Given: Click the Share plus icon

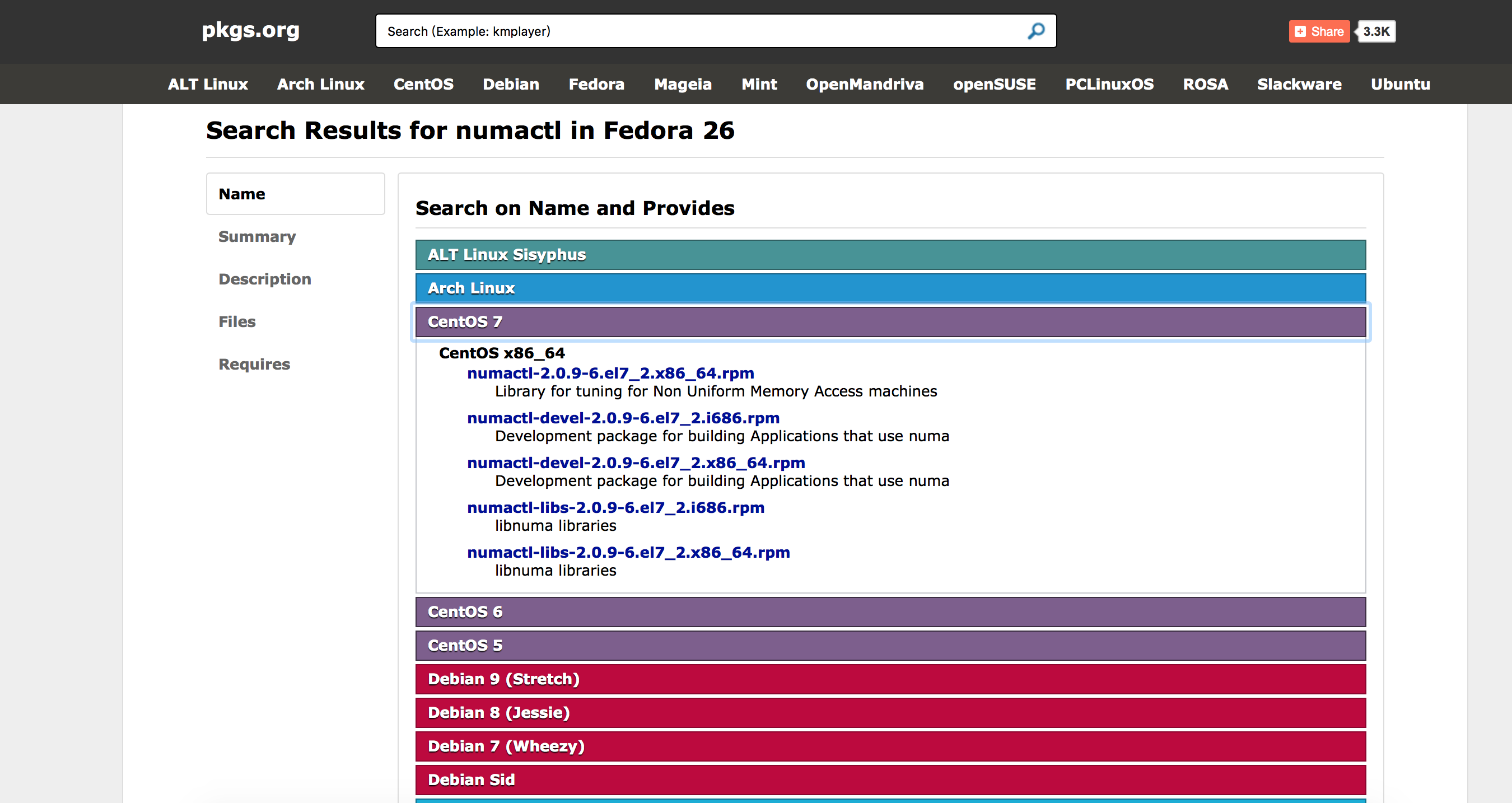Looking at the screenshot, I should point(1300,32).
